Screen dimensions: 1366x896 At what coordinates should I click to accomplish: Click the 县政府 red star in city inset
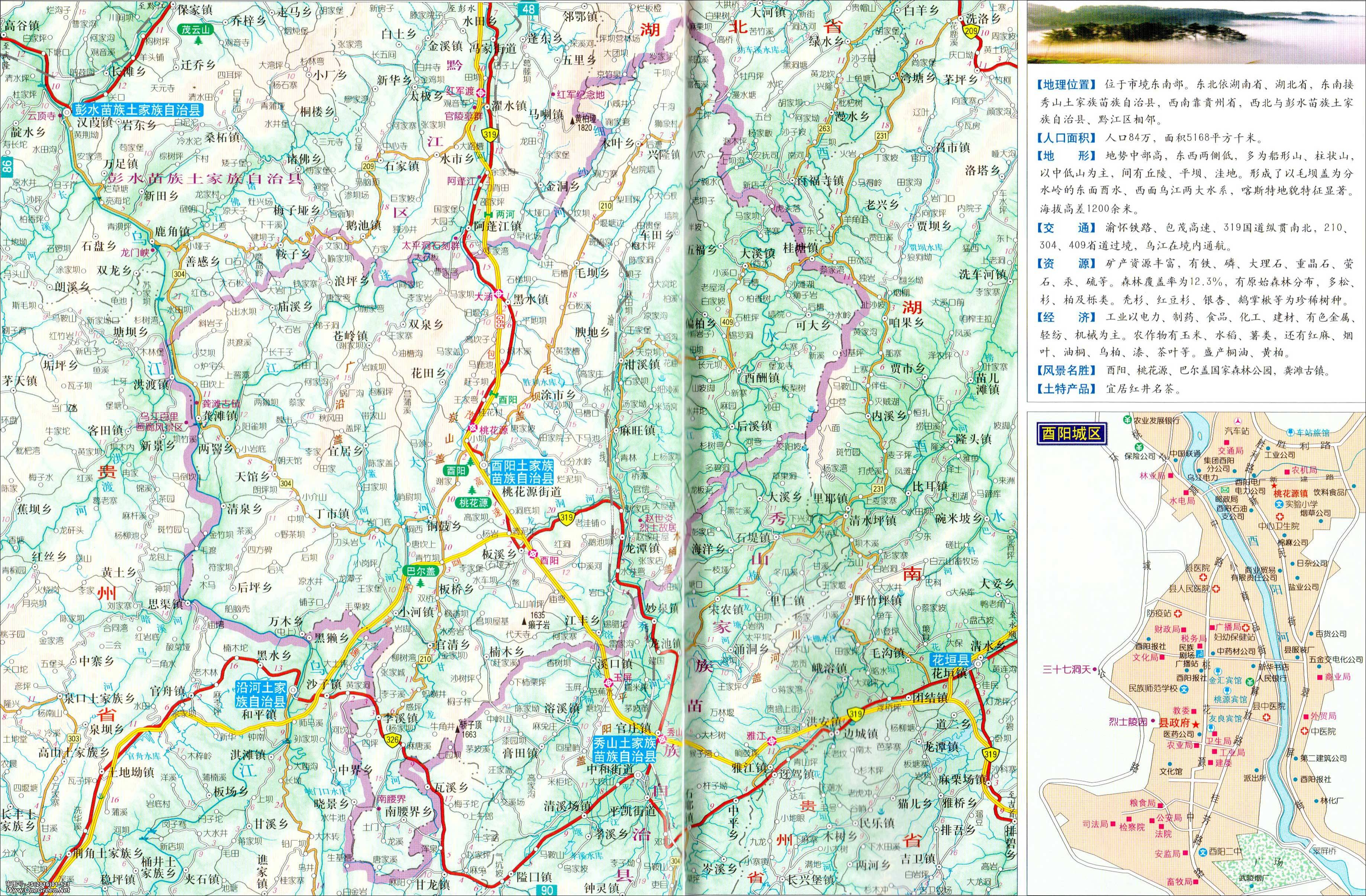point(1195,725)
